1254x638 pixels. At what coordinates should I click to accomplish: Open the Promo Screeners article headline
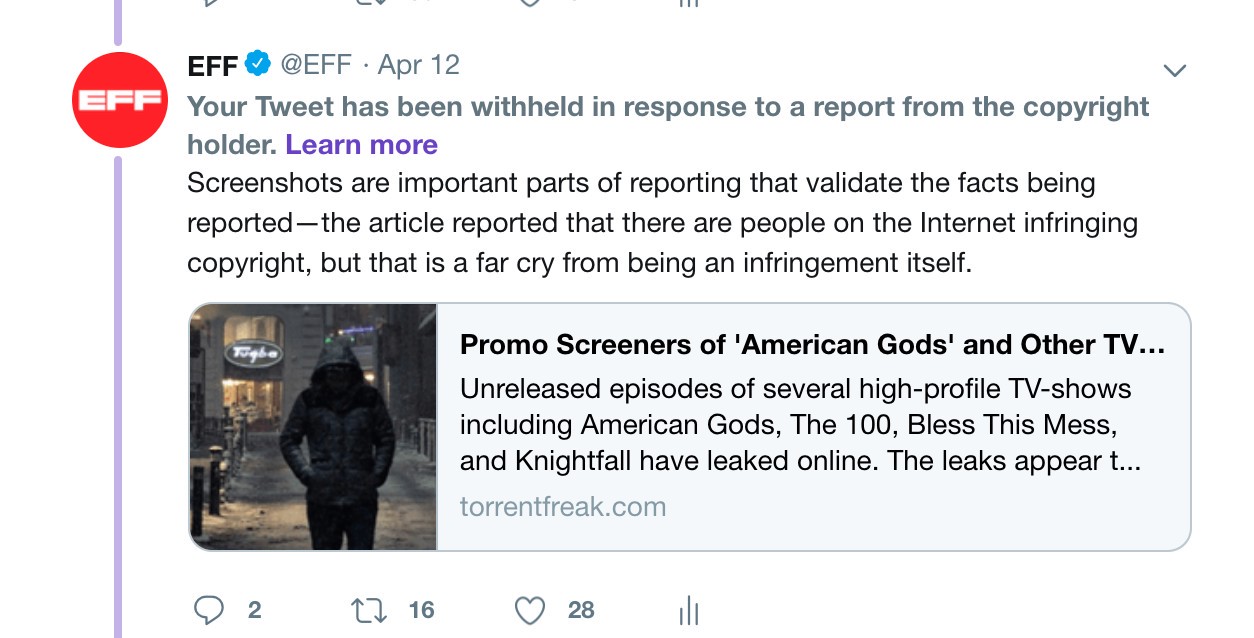coord(811,345)
